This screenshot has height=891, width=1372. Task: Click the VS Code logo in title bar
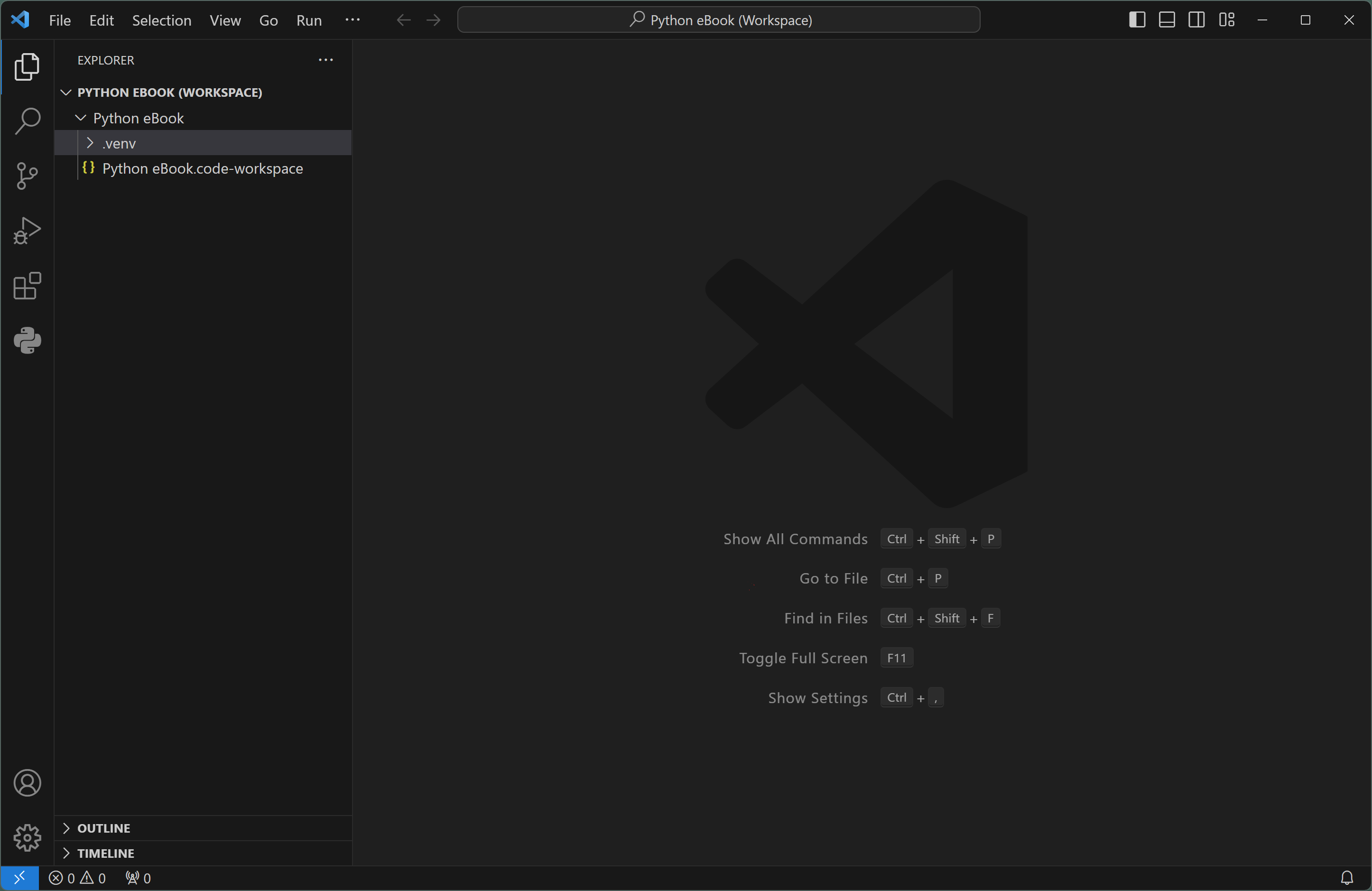(x=20, y=20)
